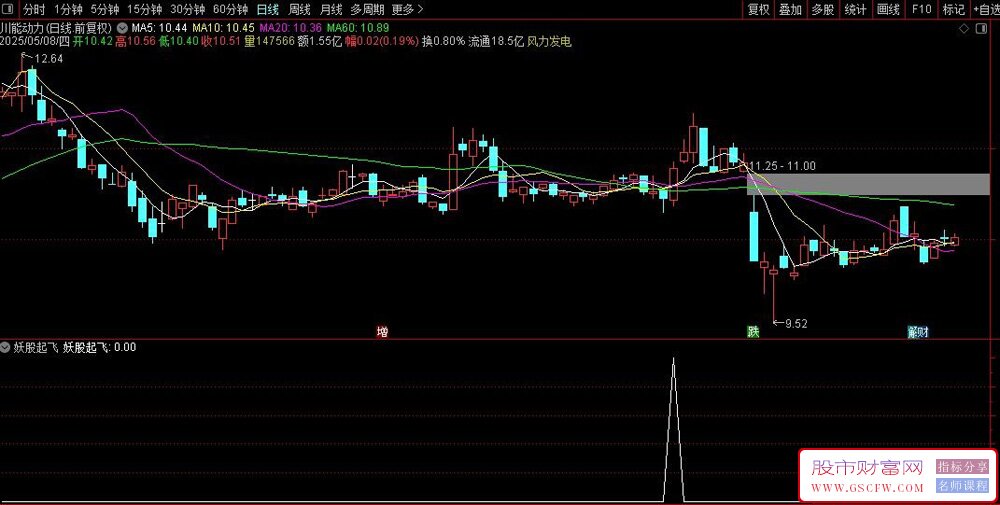
Task: Click the MA5: 10.44 label
Action: click(159, 28)
